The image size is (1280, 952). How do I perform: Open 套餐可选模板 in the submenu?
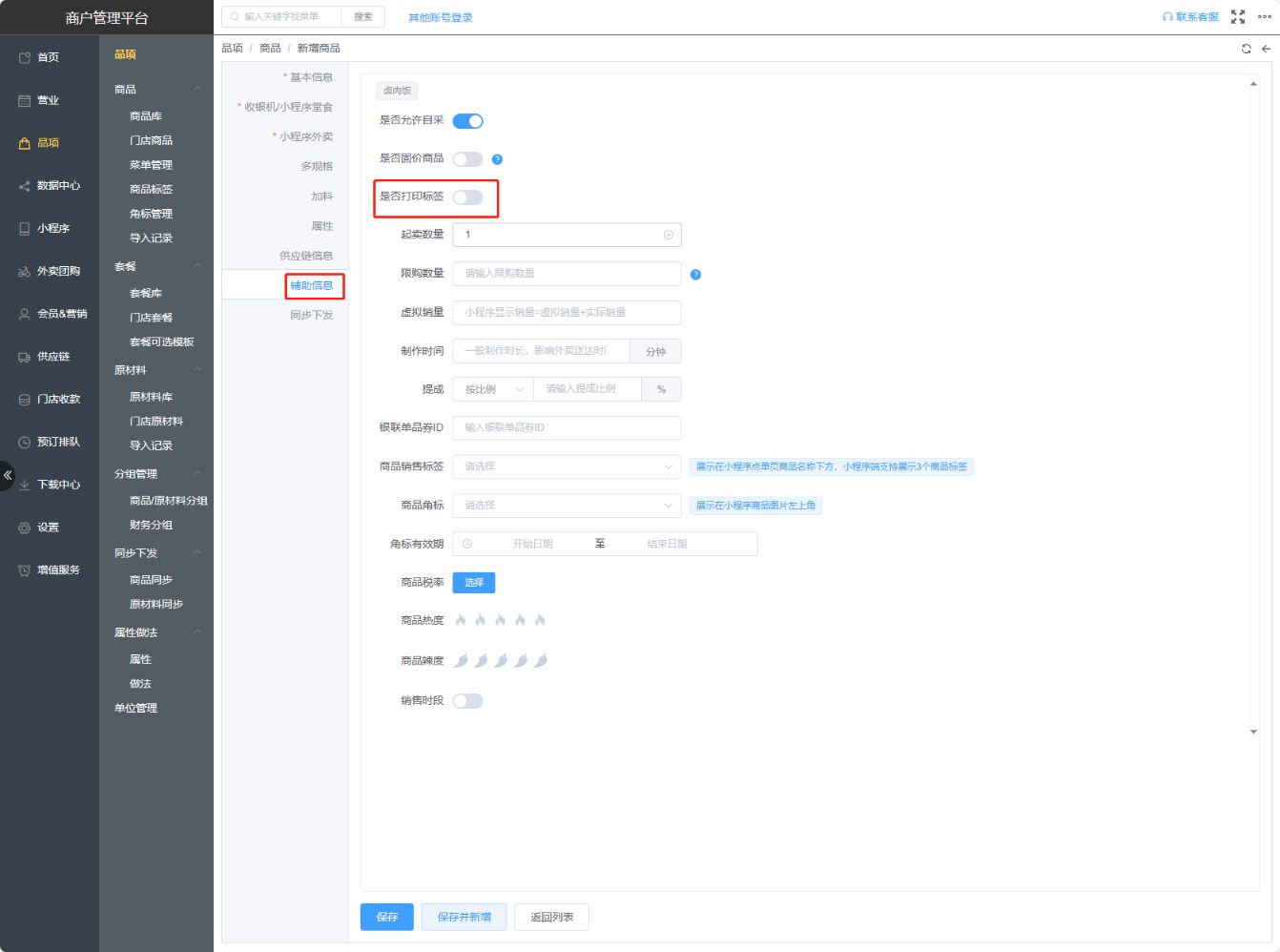click(x=161, y=341)
